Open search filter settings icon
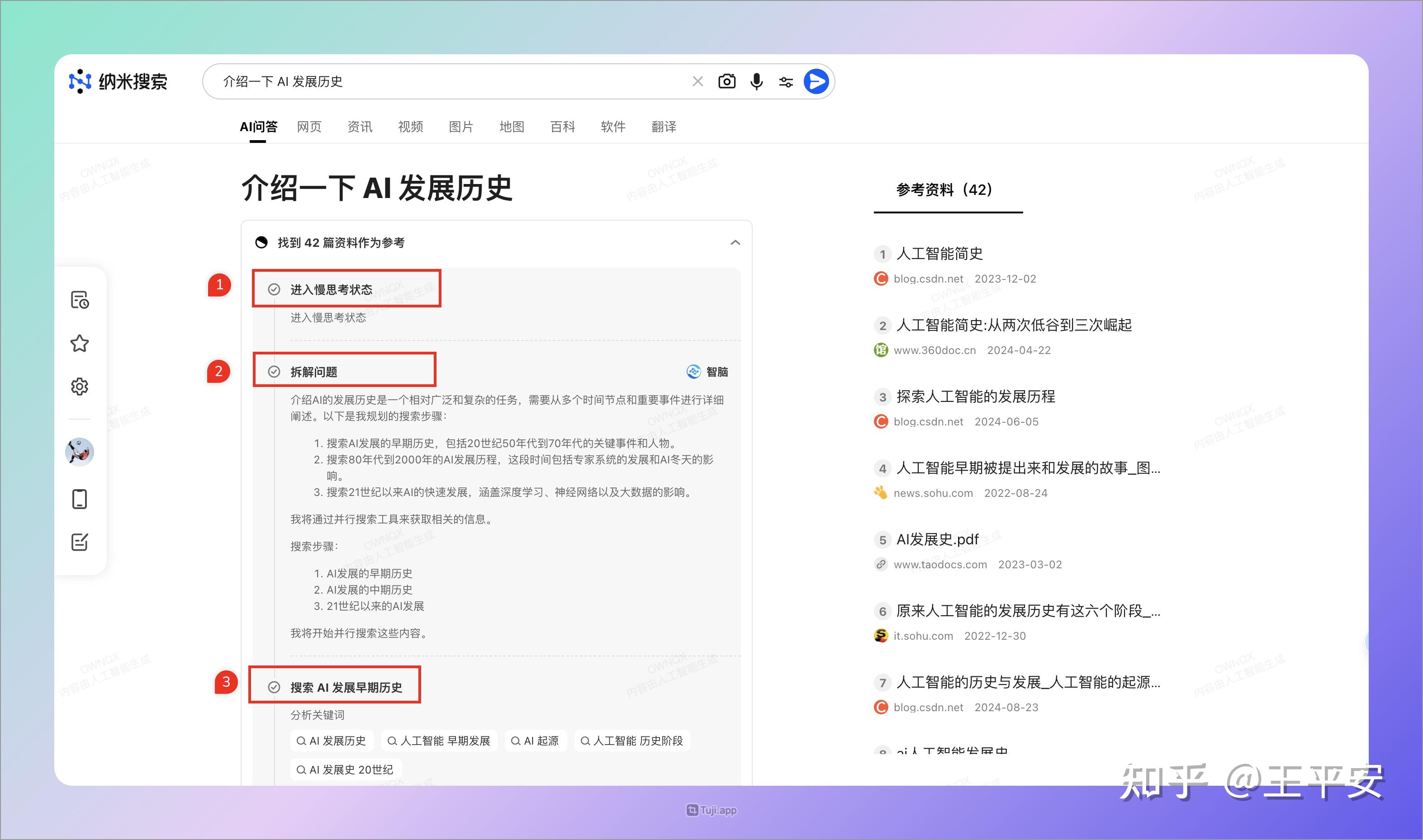The width and height of the screenshot is (1423, 840). [x=786, y=82]
